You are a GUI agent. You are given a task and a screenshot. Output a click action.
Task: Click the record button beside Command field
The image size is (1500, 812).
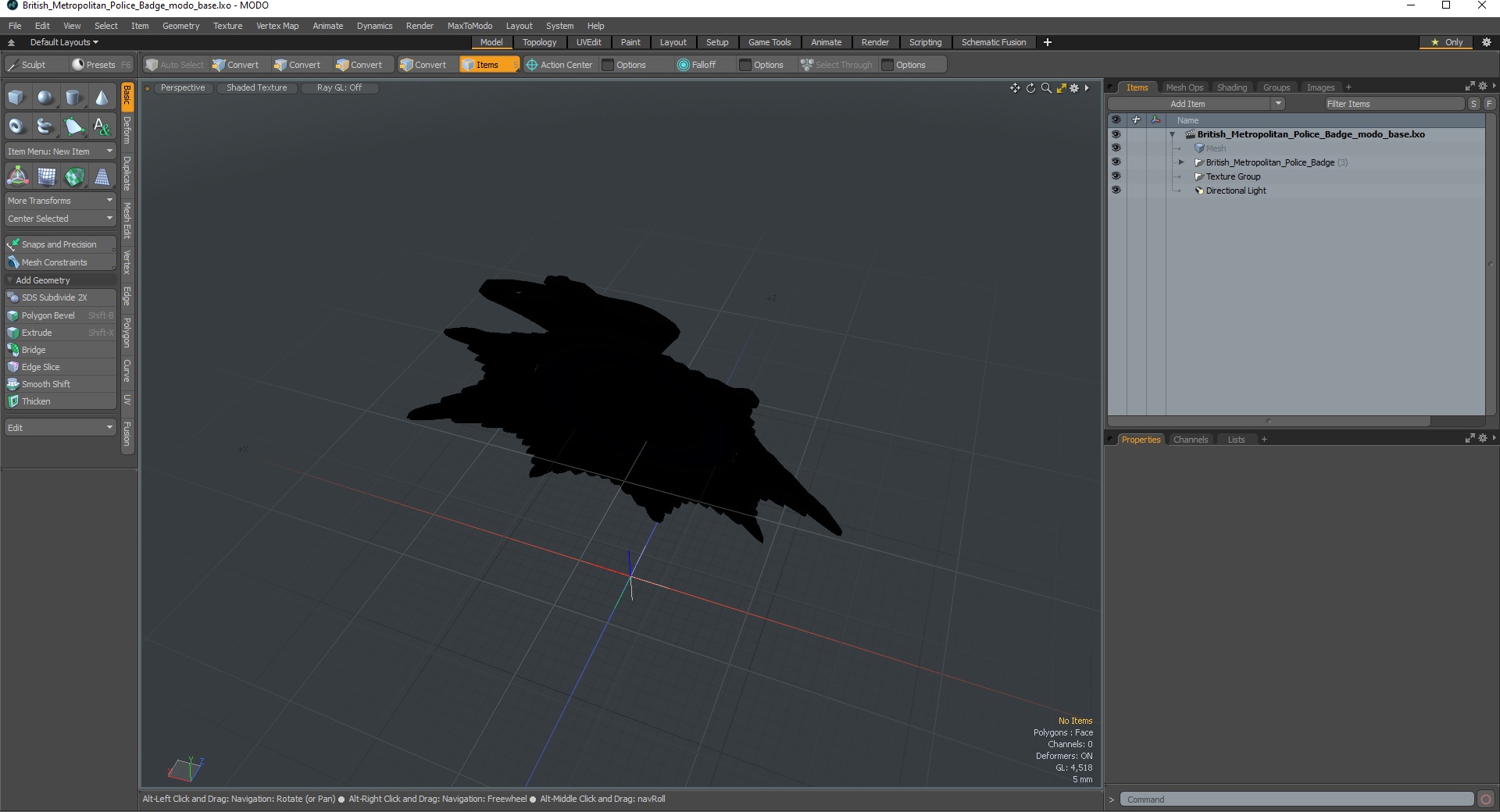(1486, 799)
